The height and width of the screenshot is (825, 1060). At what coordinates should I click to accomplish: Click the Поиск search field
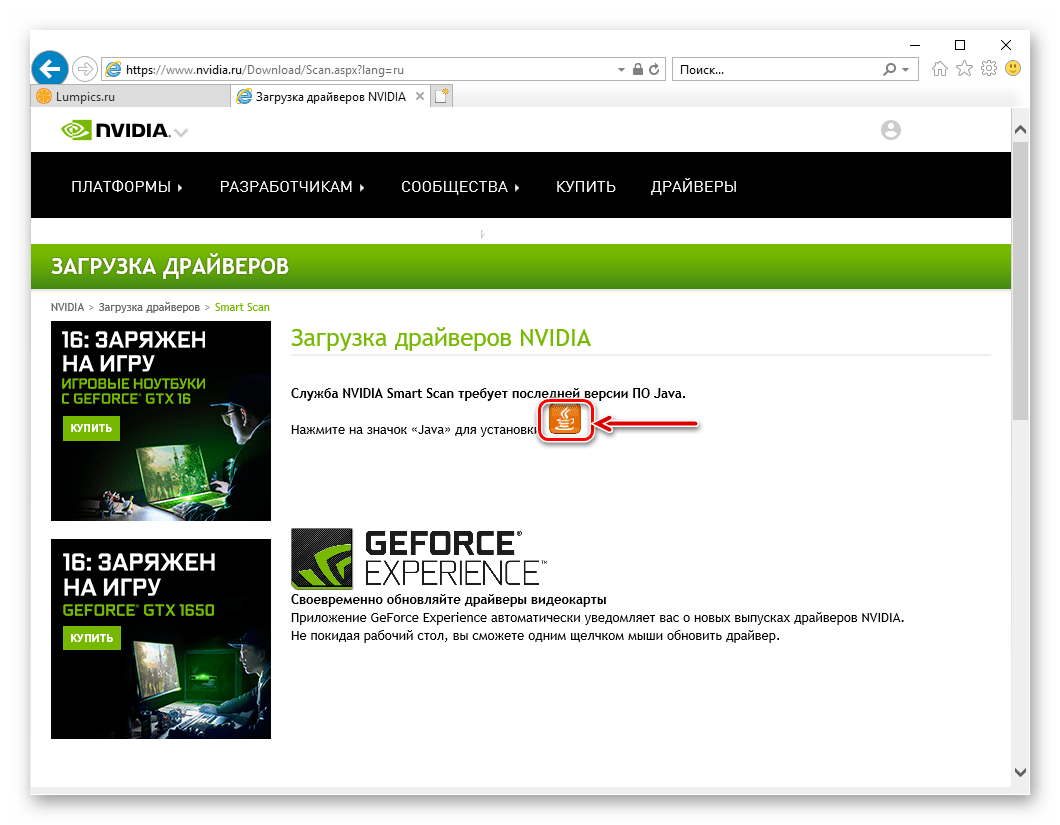777,70
